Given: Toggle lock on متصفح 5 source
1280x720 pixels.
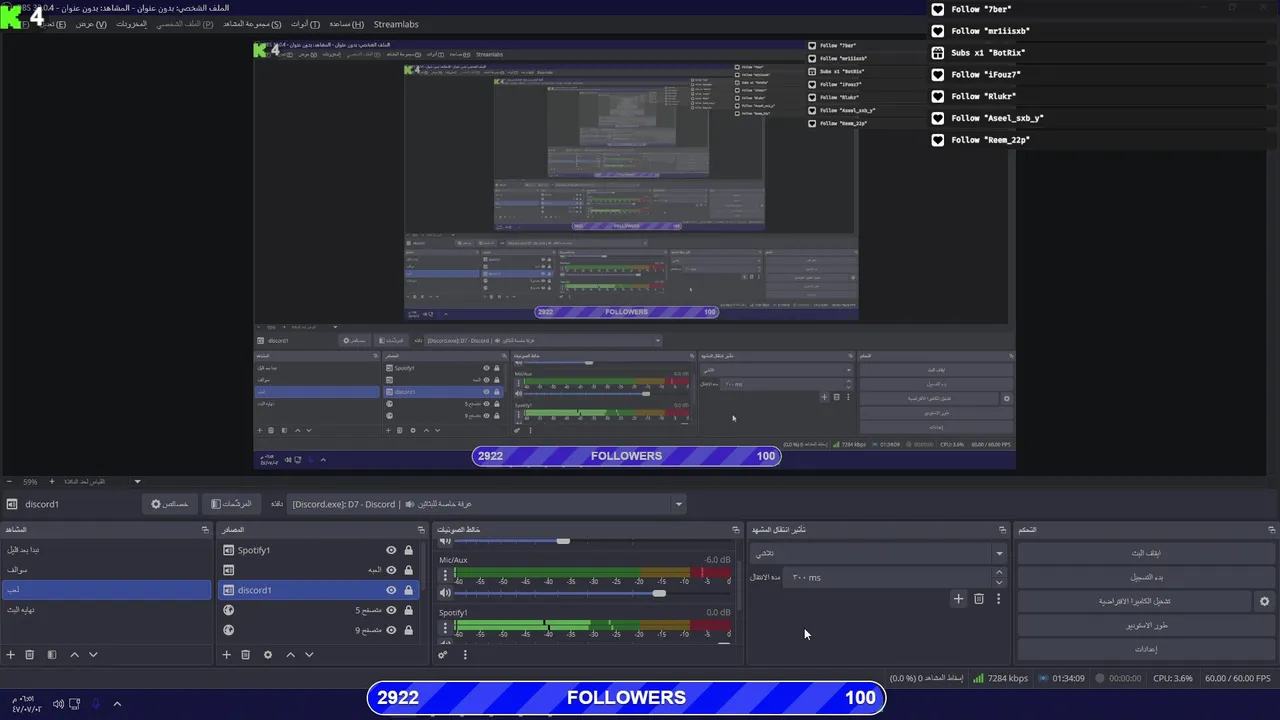Looking at the screenshot, I should [408, 610].
